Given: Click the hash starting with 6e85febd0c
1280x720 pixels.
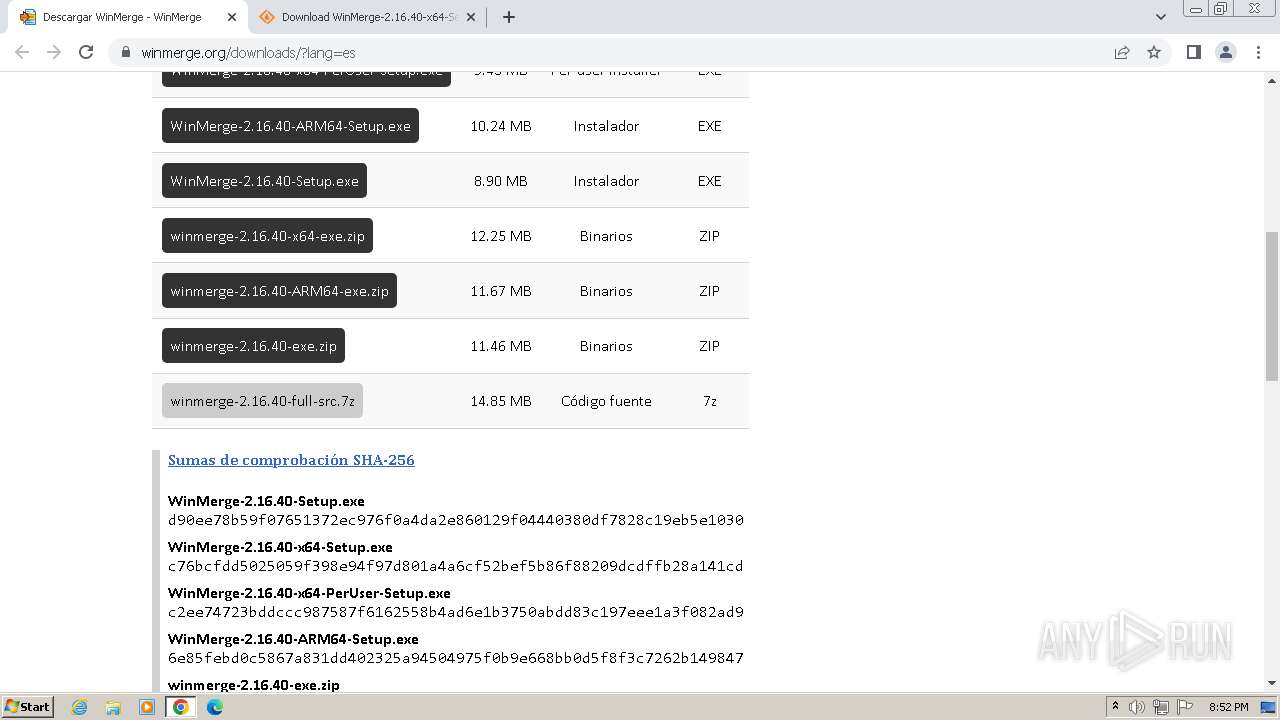Looking at the screenshot, I should pyautogui.click(x=456, y=658).
